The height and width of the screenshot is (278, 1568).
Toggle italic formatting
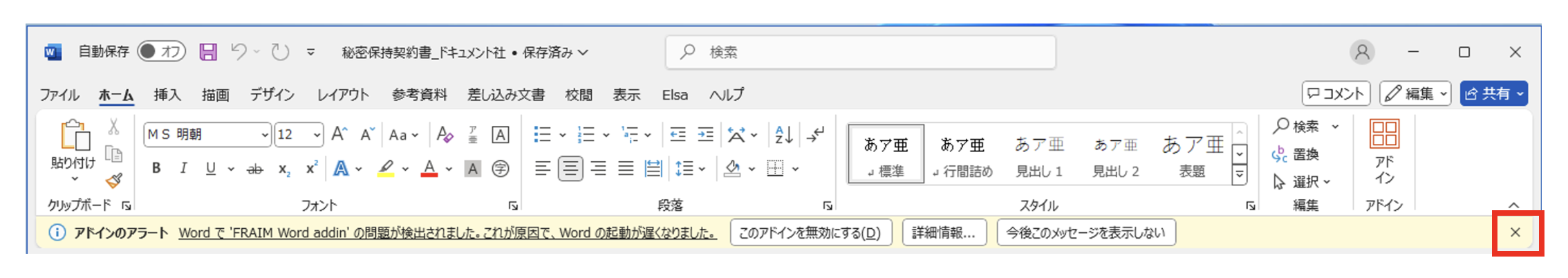(x=183, y=169)
